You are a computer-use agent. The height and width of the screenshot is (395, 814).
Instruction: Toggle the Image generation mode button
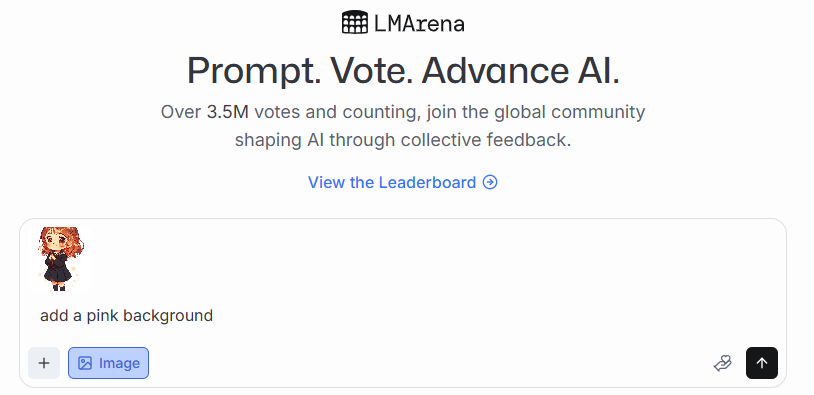pyautogui.click(x=108, y=363)
